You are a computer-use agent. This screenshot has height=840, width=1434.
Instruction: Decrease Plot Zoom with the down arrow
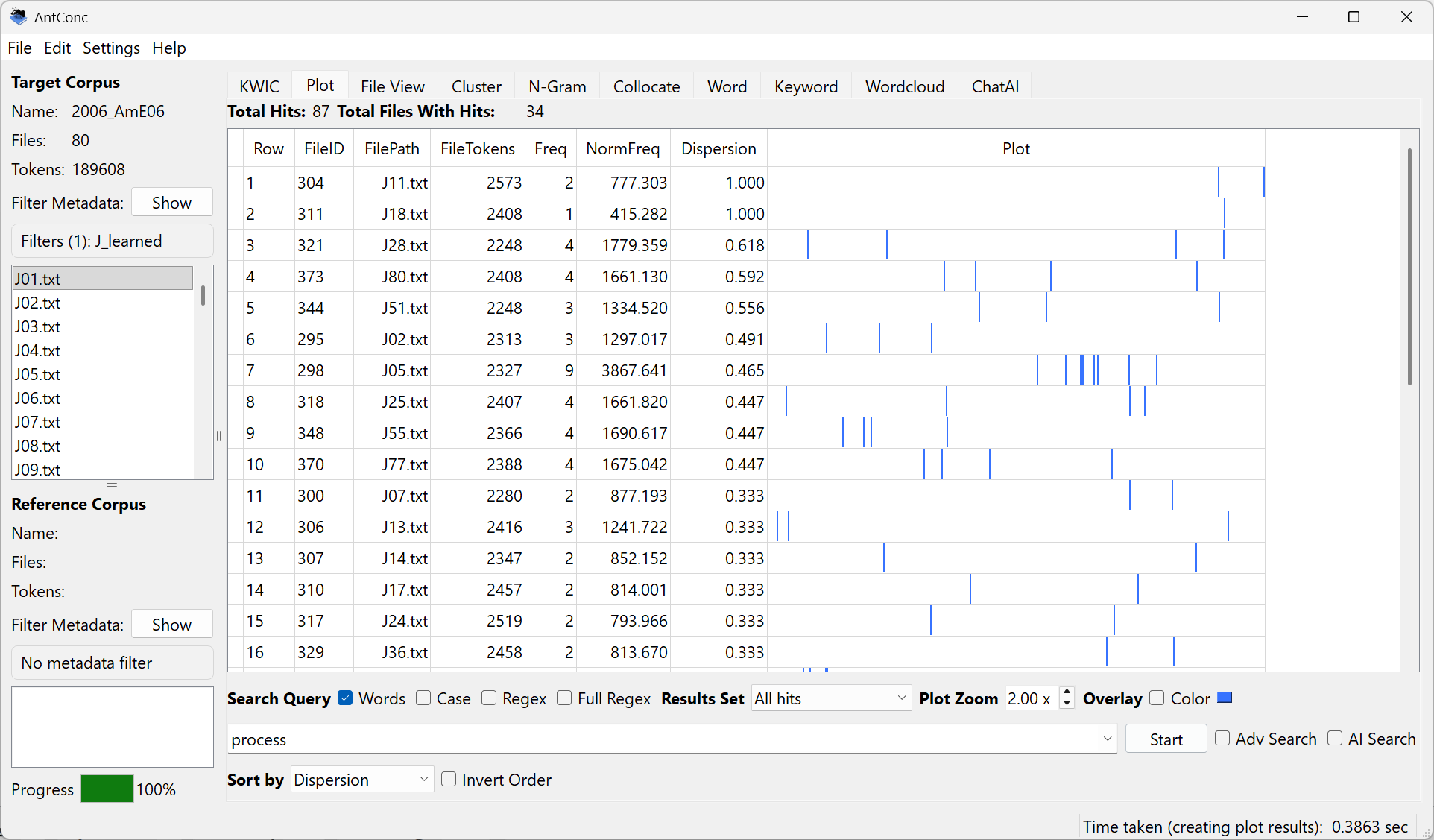coord(1067,704)
